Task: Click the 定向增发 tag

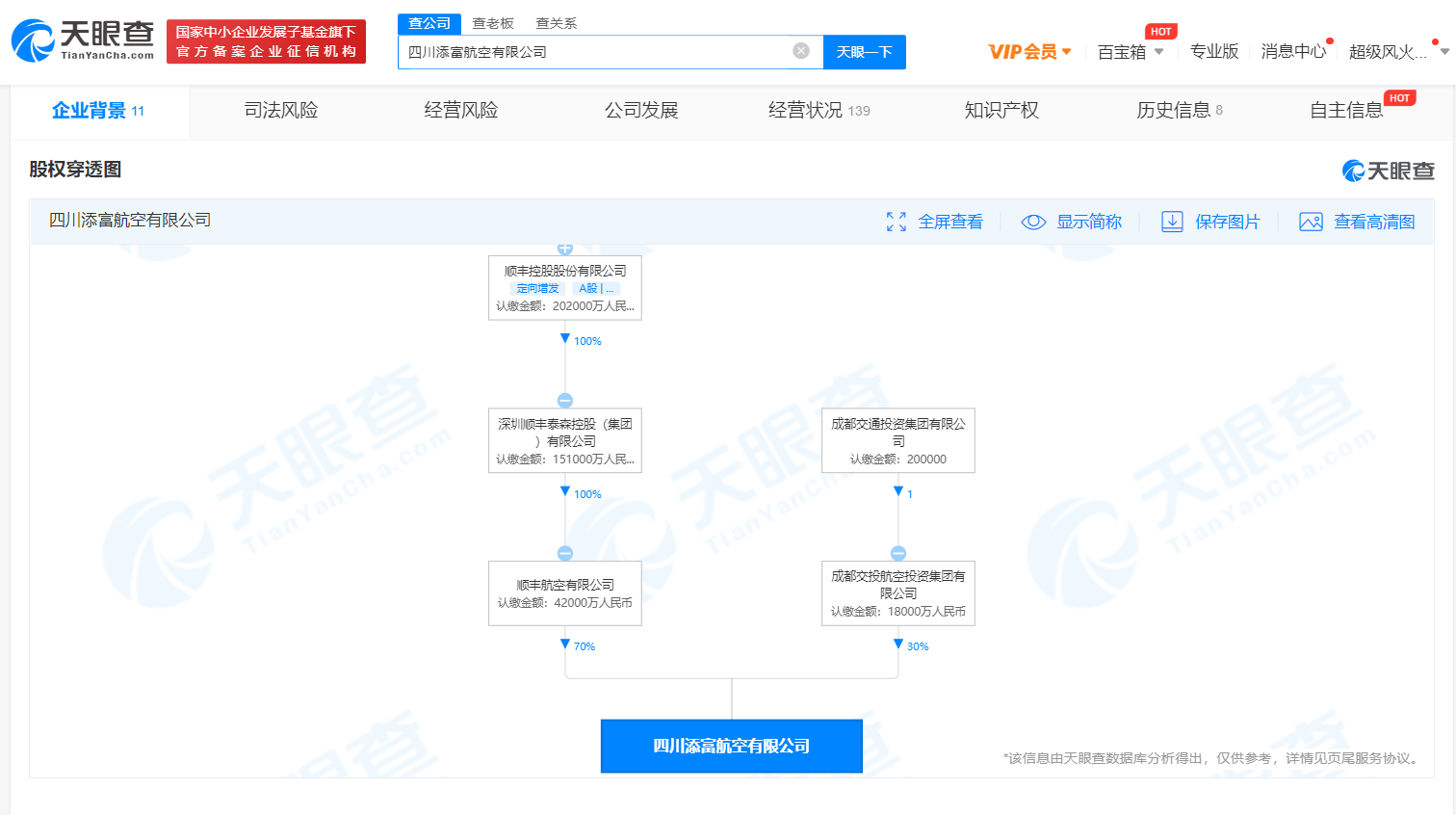Action: 537,288
